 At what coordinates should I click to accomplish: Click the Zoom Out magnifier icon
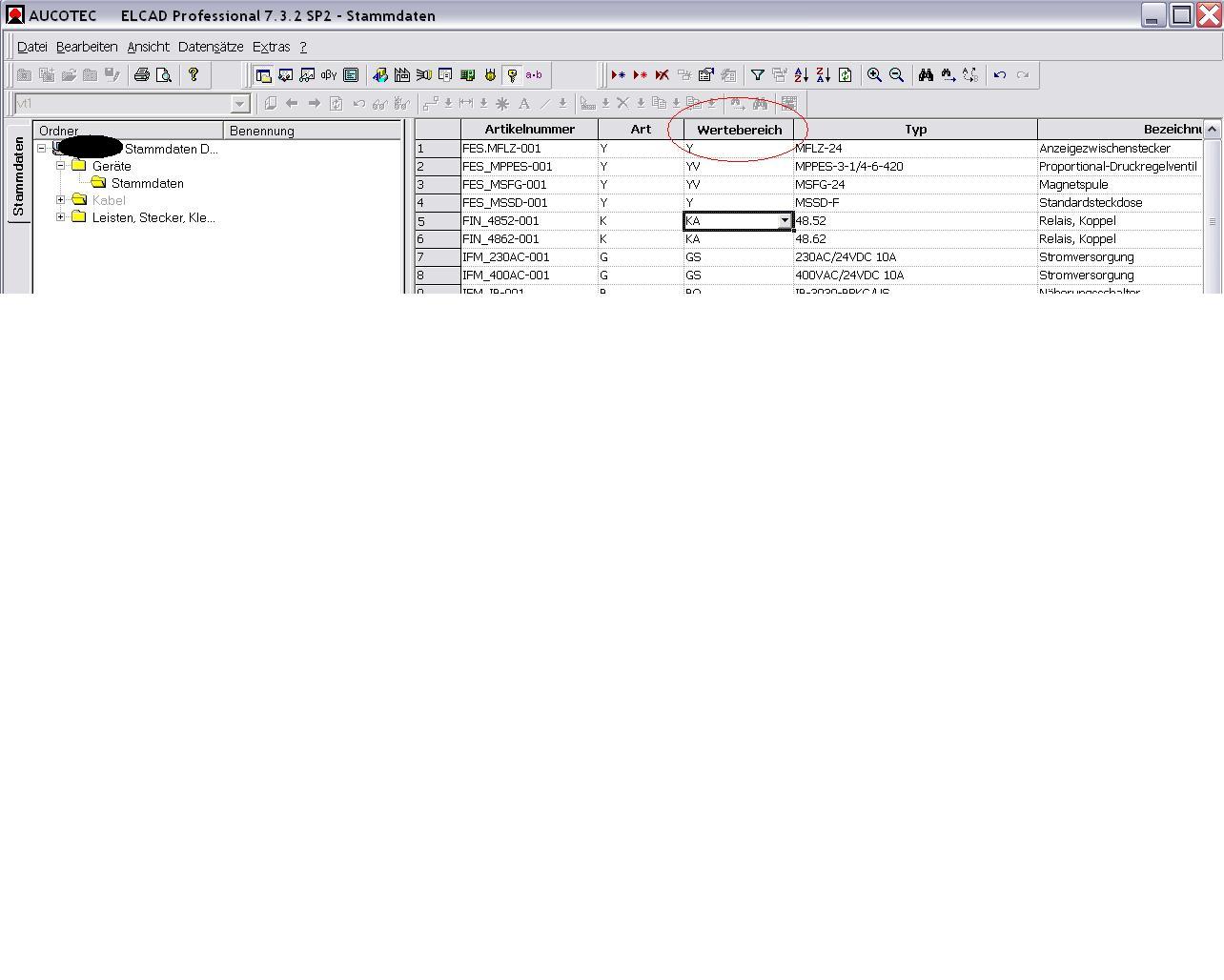click(x=896, y=74)
